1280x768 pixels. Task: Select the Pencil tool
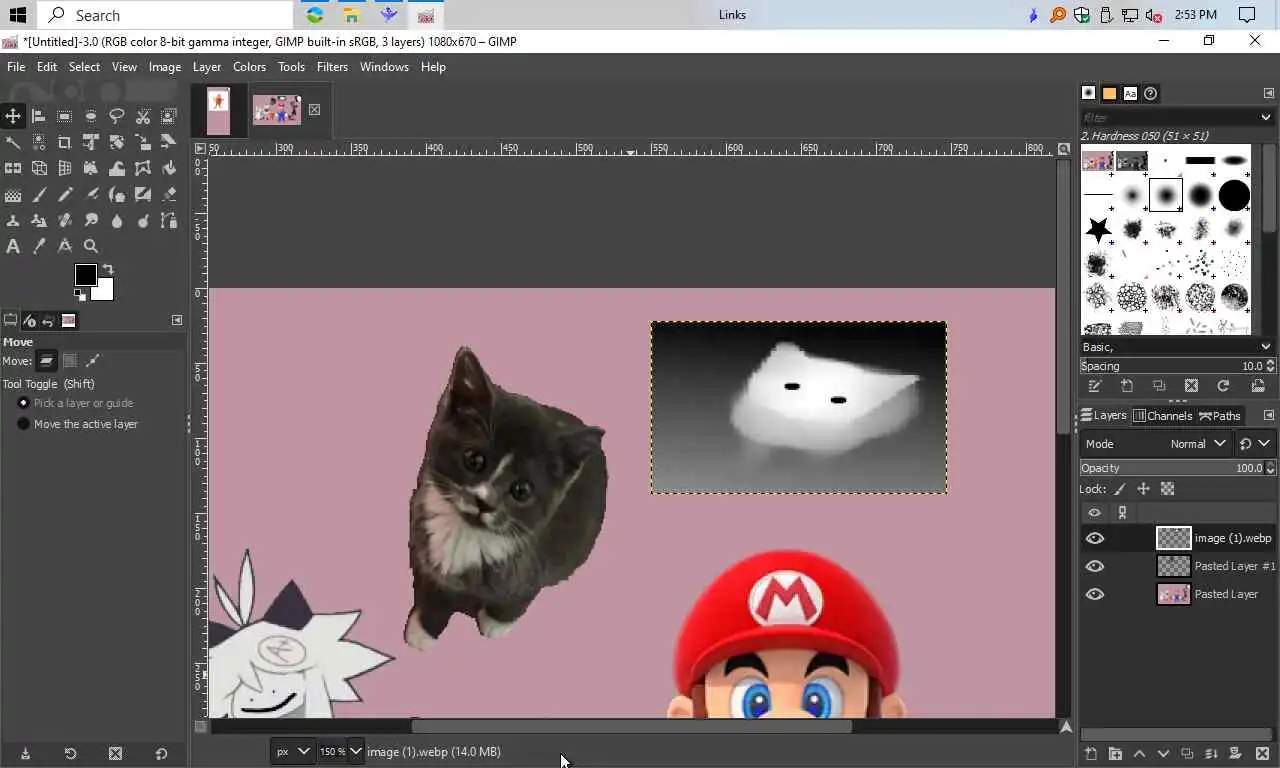[65, 194]
